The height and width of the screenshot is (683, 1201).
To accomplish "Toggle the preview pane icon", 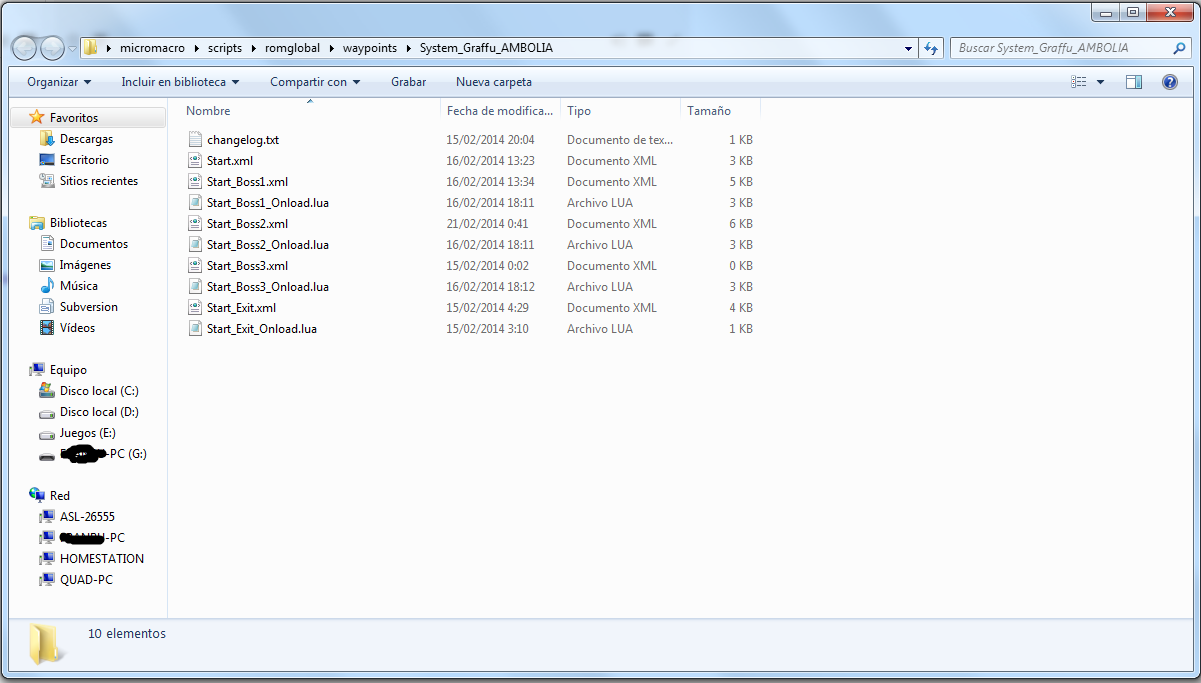I will (x=1133, y=82).
